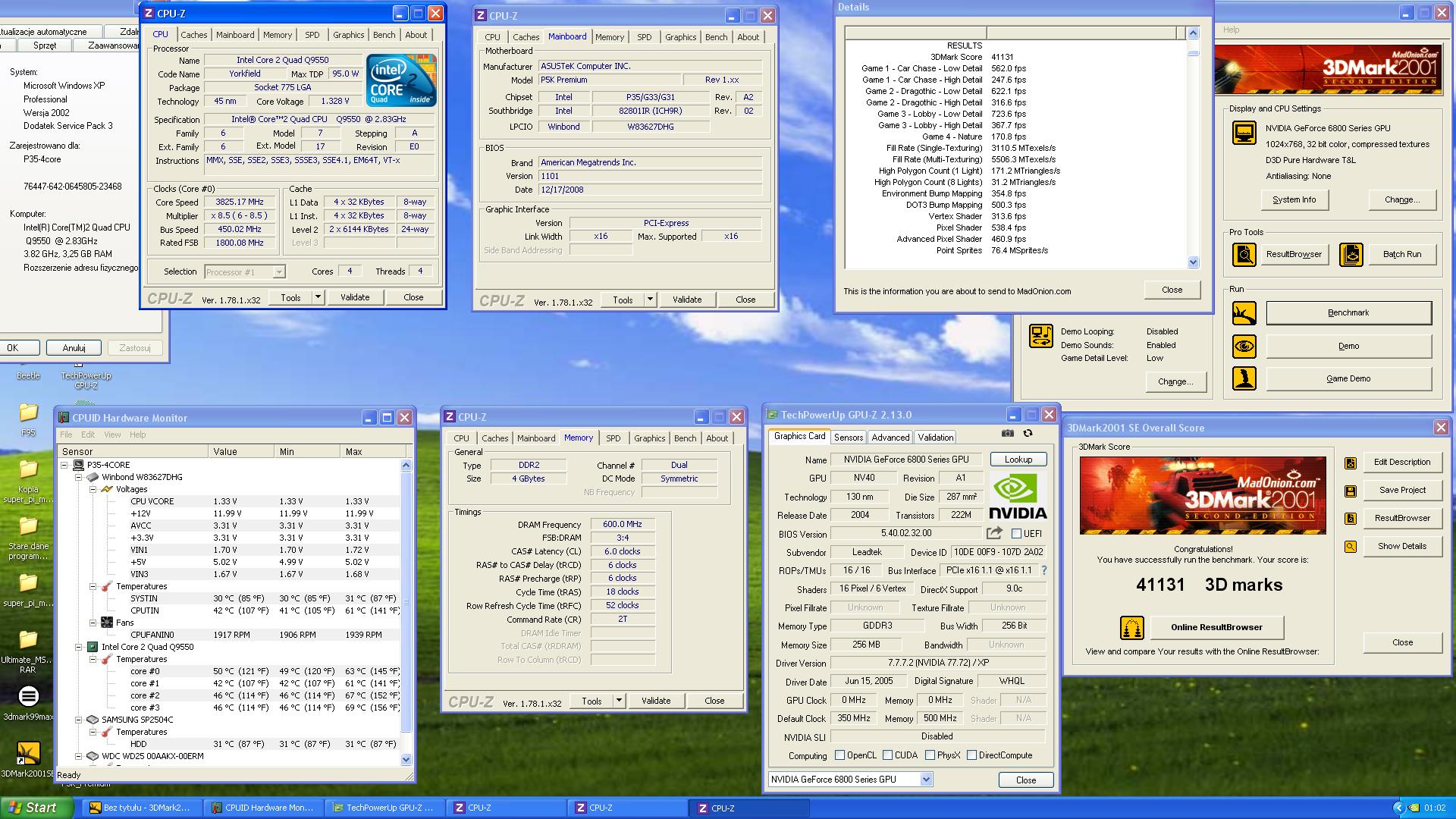Open the GPU selection dropdown in GPU-Z

pyautogui.click(x=926, y=780)
